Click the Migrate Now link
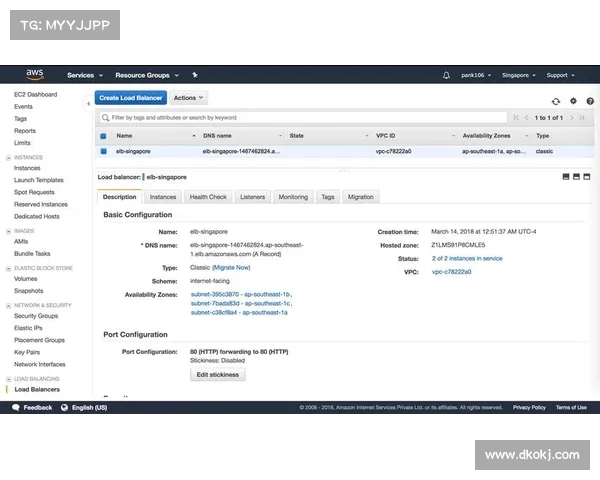The image size is (600, 480). click(231, 268)
